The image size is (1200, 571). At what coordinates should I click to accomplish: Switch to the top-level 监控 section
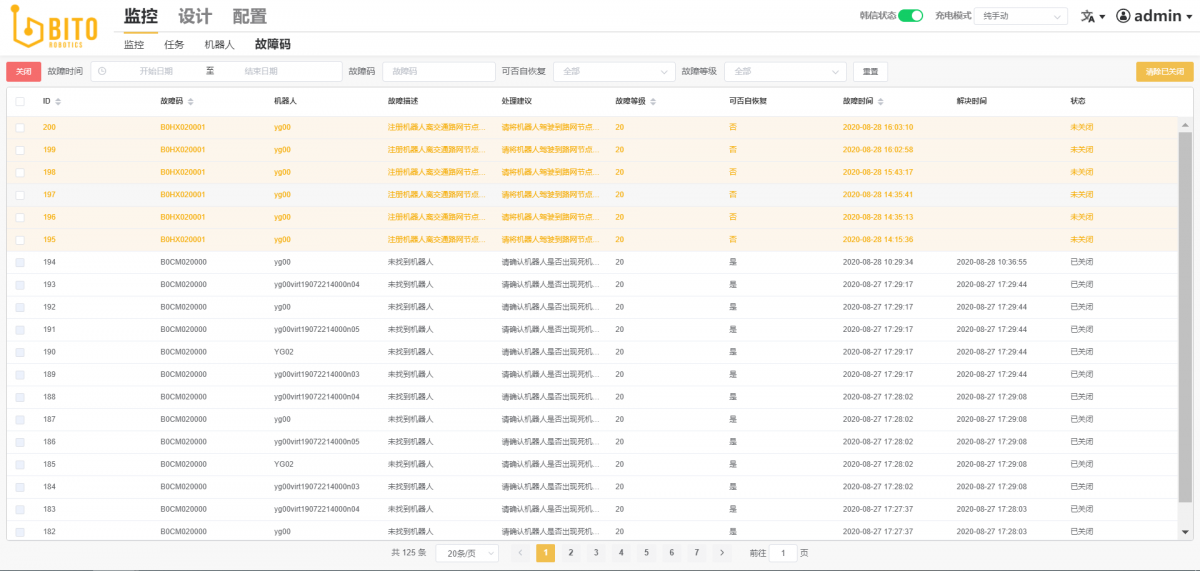(141, 16)
